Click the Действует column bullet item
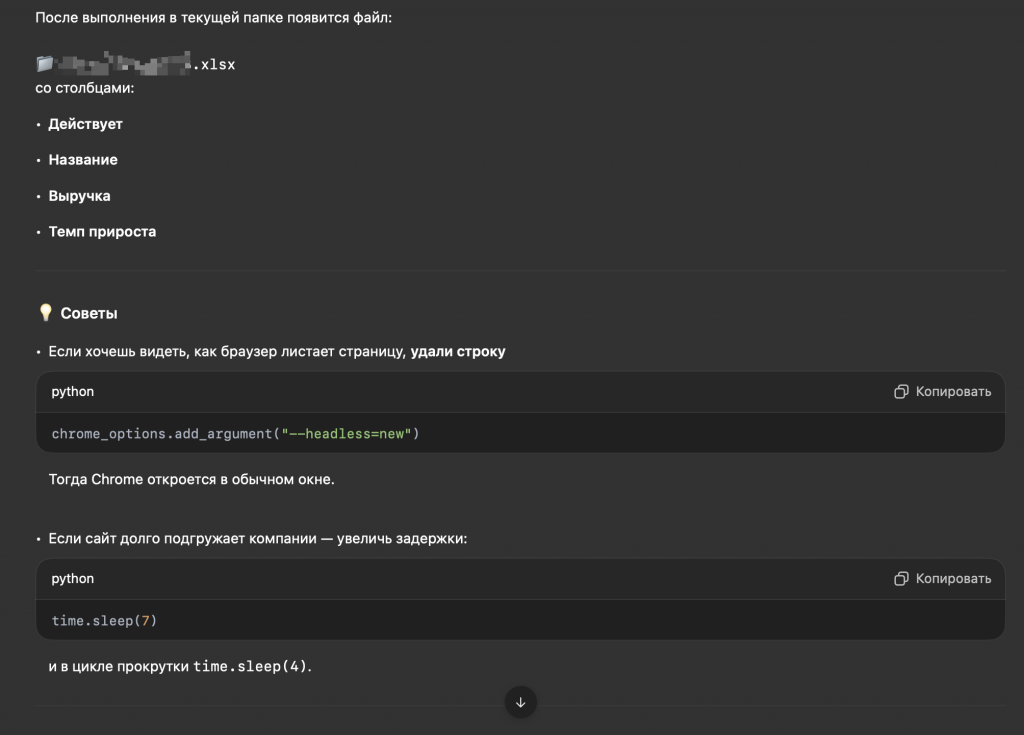1024x735 pixels. (85, 124)
